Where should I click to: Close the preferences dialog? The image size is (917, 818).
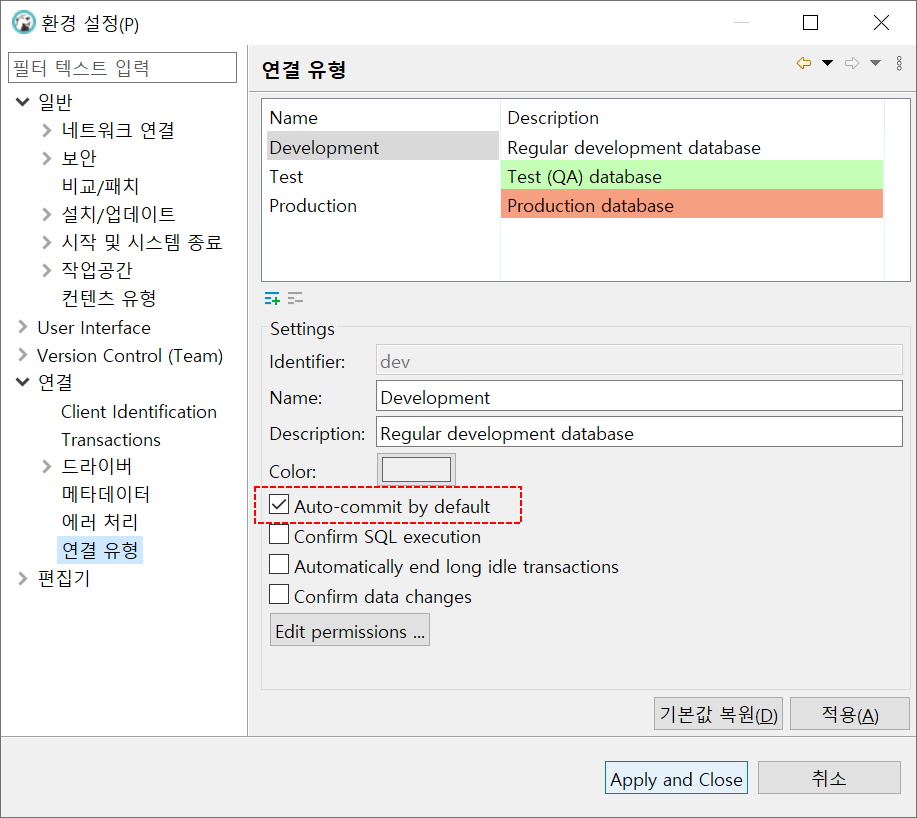pos(881,23)
